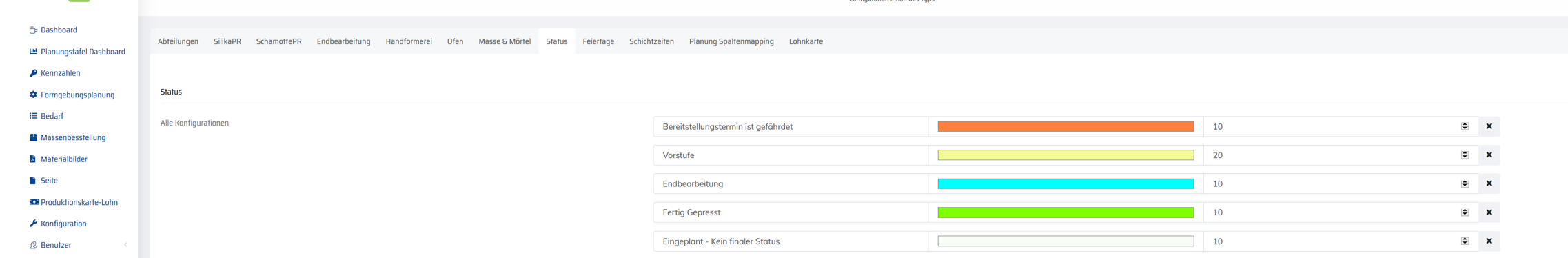Open the Planung Spaltenmapping tab
The height and width of the screenshot is (258, 1568).
[x=731, y=41]
